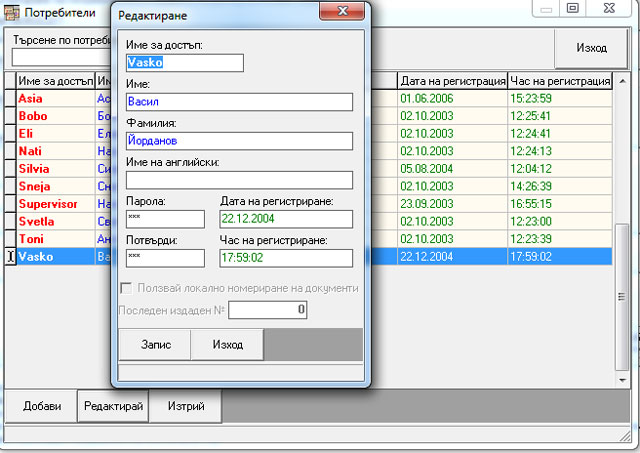Focus the Име за достъп field containing Vasko
This screenshot has width=640, height=453.
tap(184, 63)
